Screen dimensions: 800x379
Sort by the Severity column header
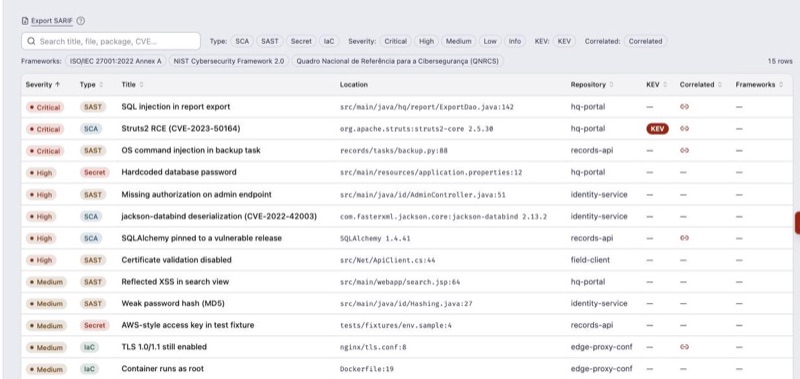(43, 85)
